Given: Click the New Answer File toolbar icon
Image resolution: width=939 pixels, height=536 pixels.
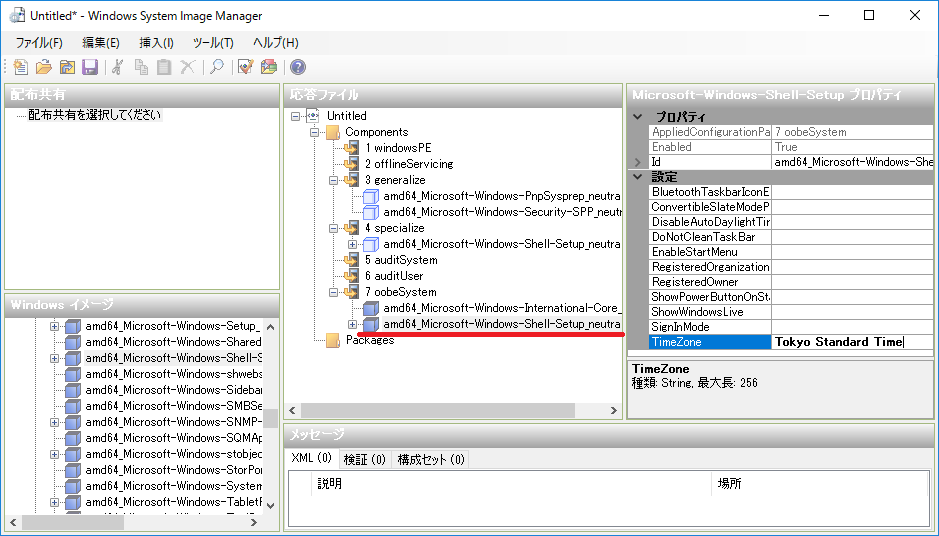Looking at the screenshot, I should coord(20,67).
